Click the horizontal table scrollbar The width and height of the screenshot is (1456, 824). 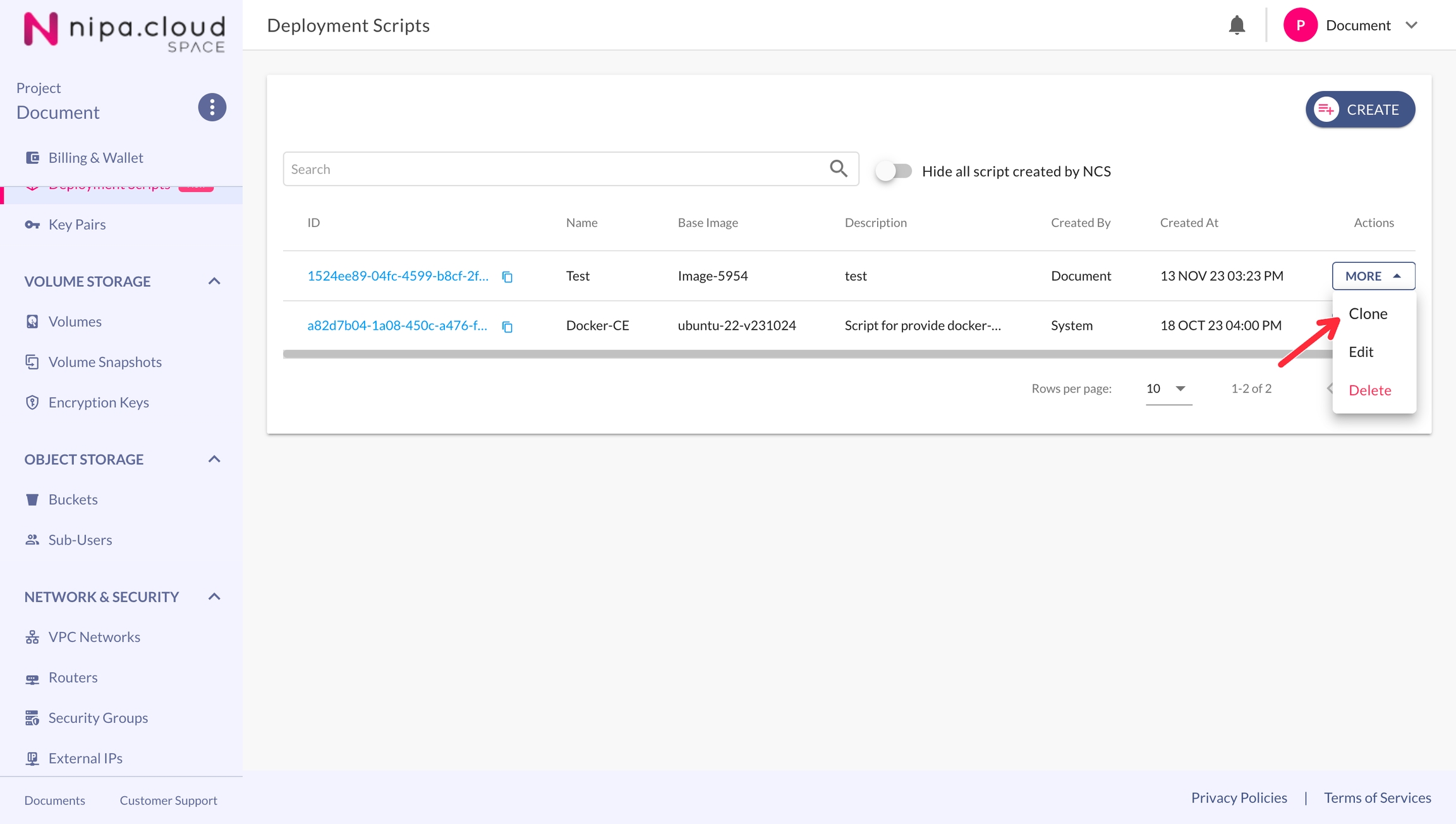point(758,354)
